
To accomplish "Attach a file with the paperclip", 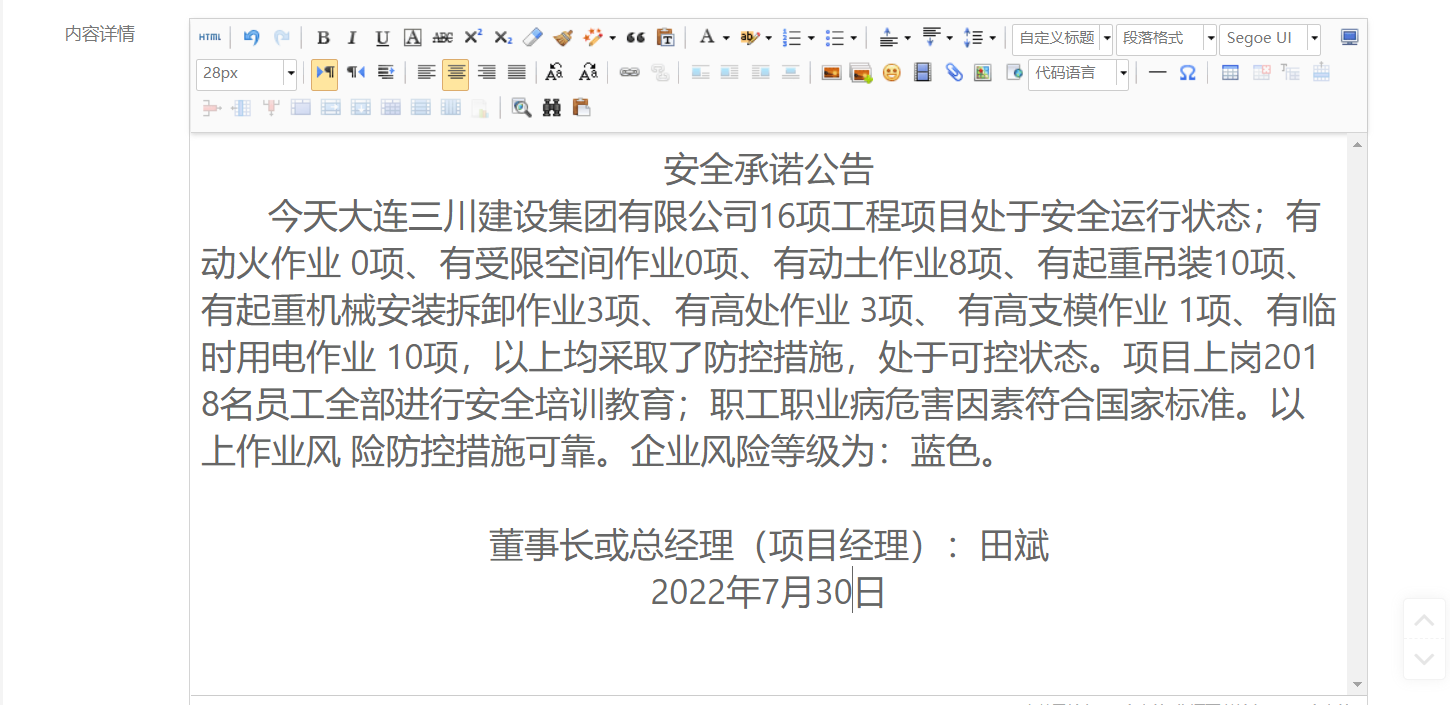I will click(x=954, y=72).
